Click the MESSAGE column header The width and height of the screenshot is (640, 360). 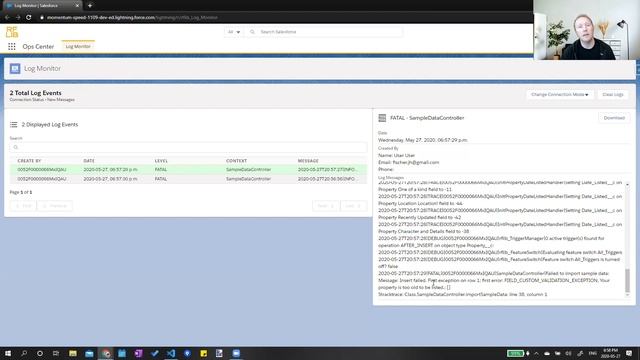point(308,161)
